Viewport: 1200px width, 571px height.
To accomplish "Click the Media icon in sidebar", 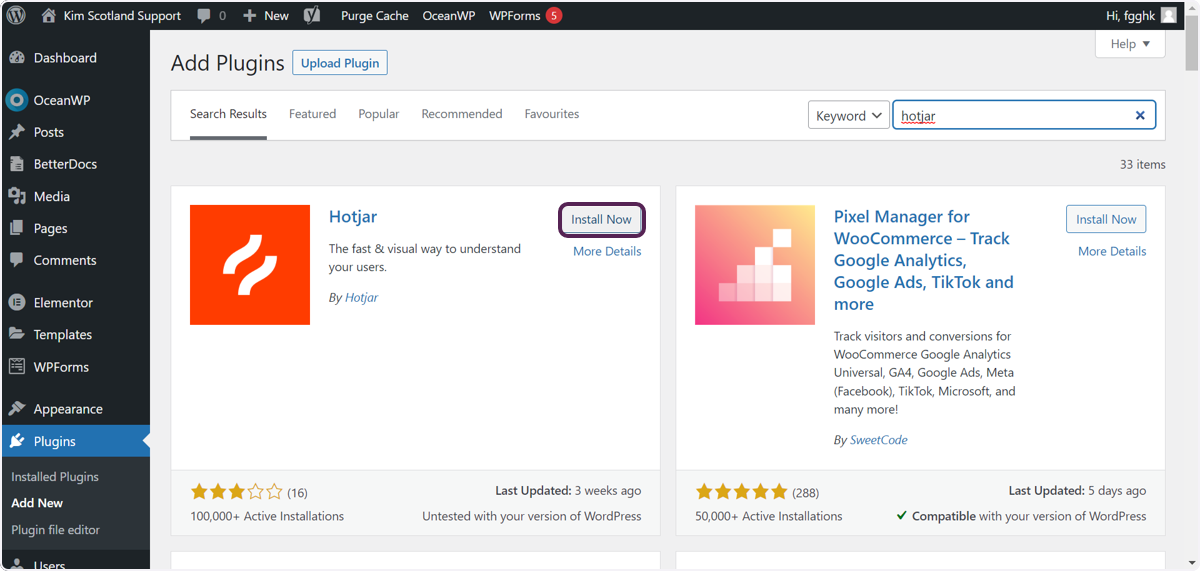I will click(x=17, y=196).
